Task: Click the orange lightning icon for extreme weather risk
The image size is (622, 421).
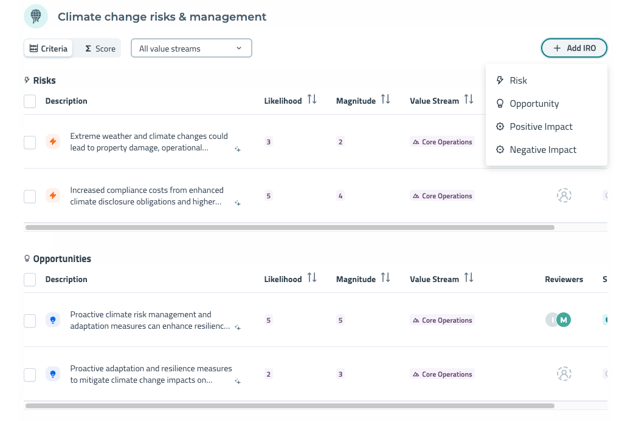Action: point(53,142)
